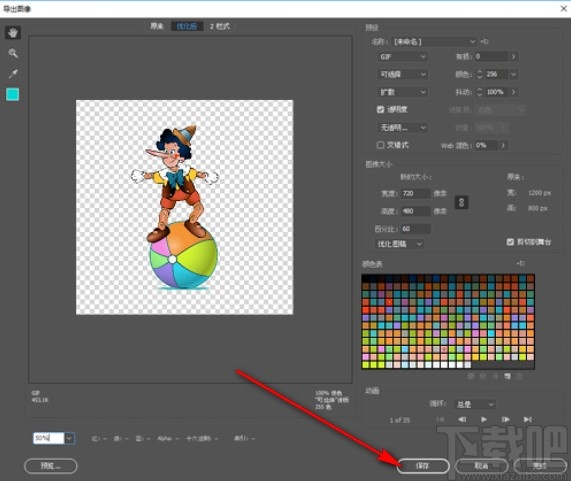Click the lossy (损耗) value field showing 0
The image size is (571, 481).
(x=491, y=56)
